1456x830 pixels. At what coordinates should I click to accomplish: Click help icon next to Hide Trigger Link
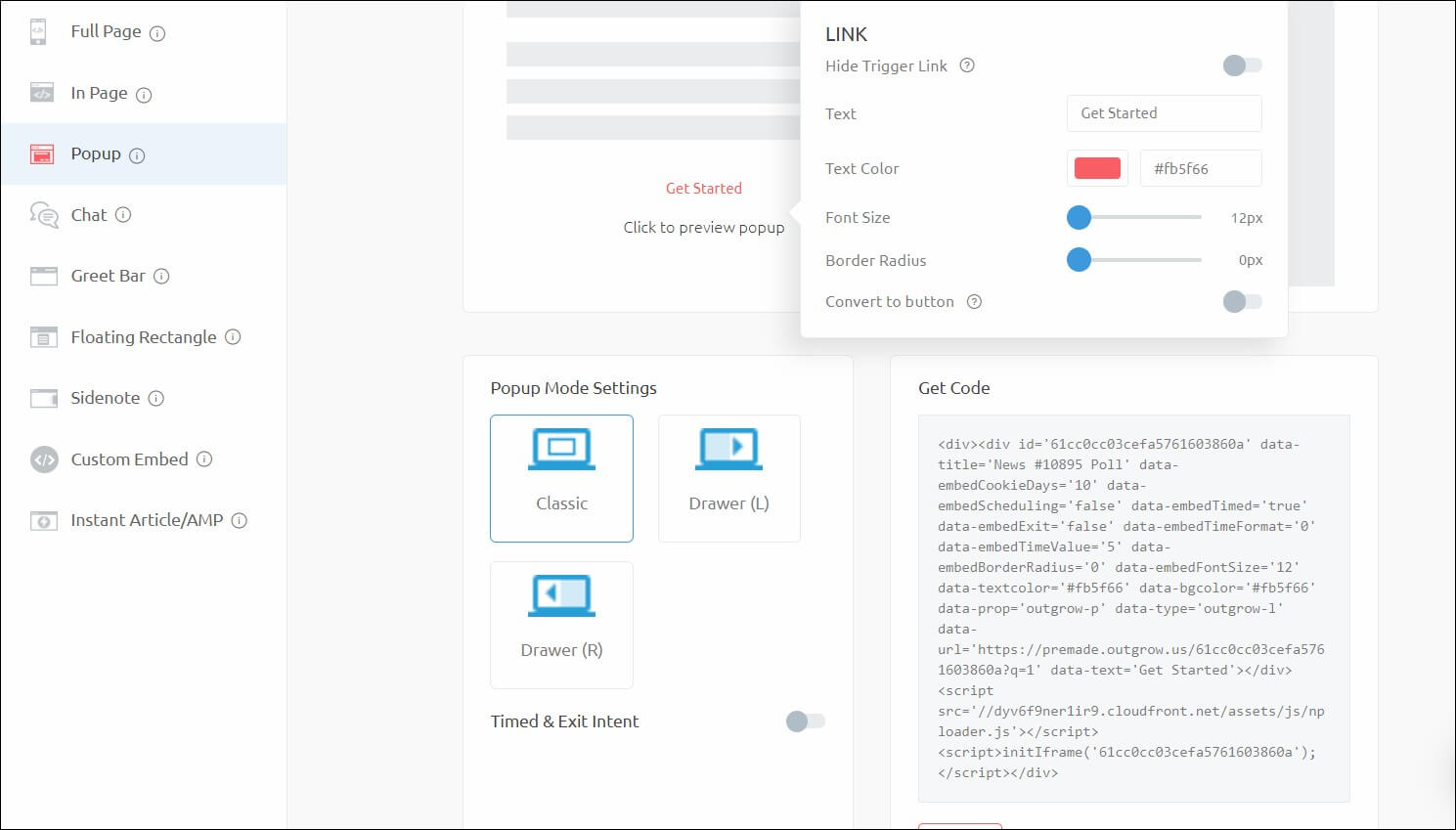tap(967, 66)
